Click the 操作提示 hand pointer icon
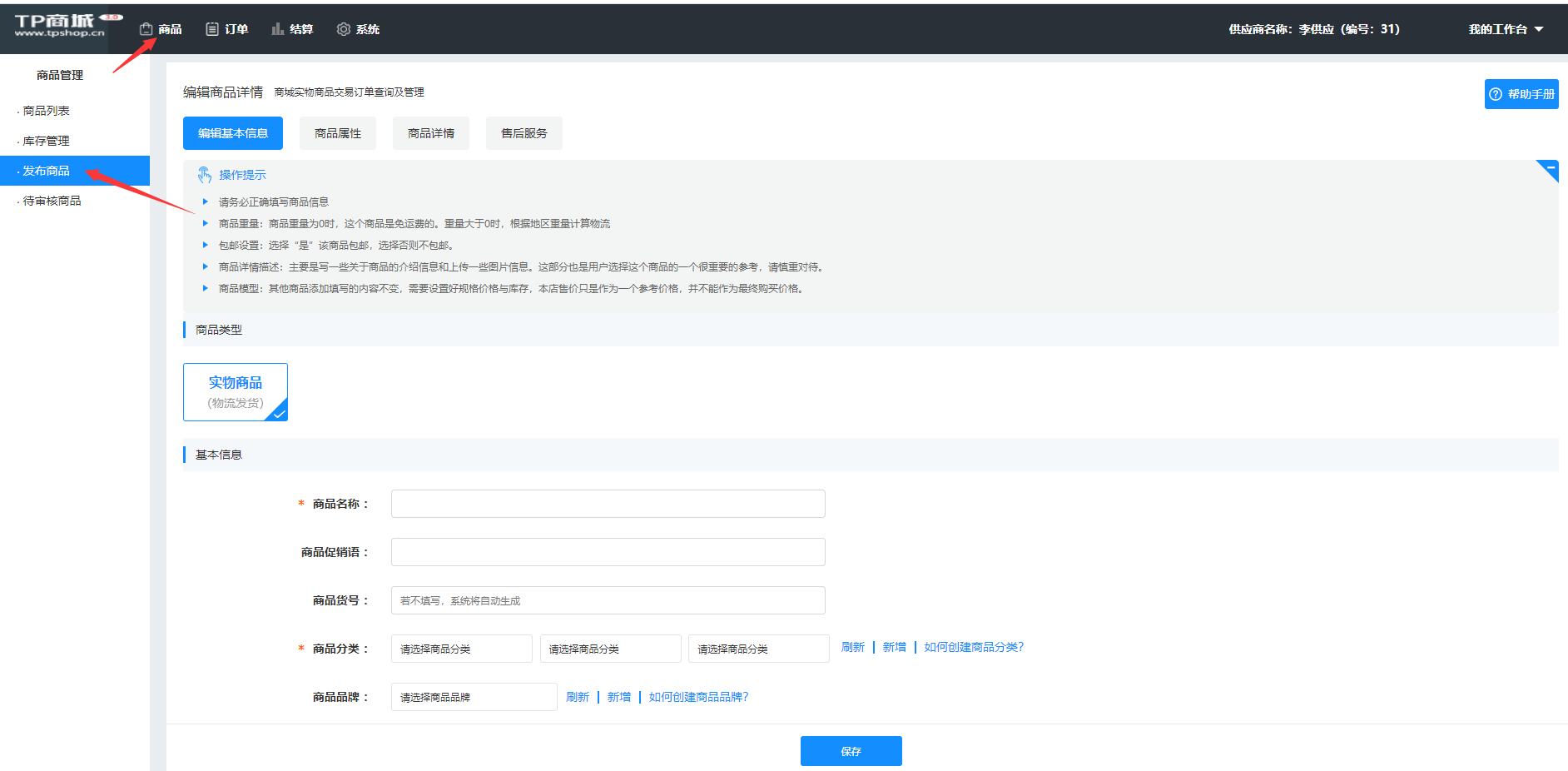1568x771 pixels. click(x=205, y=175)
